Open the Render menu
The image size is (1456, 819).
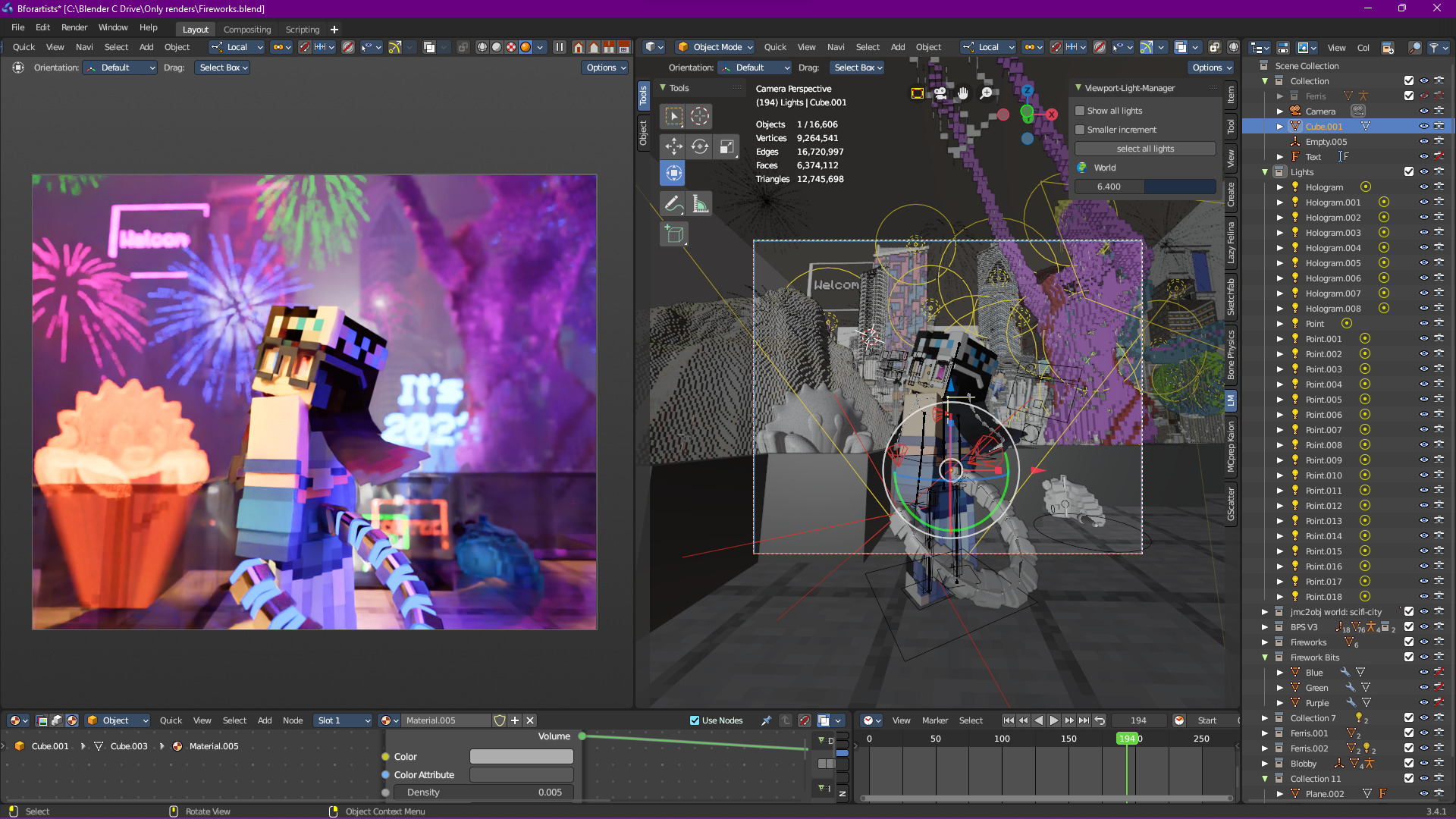click(74, 27)
